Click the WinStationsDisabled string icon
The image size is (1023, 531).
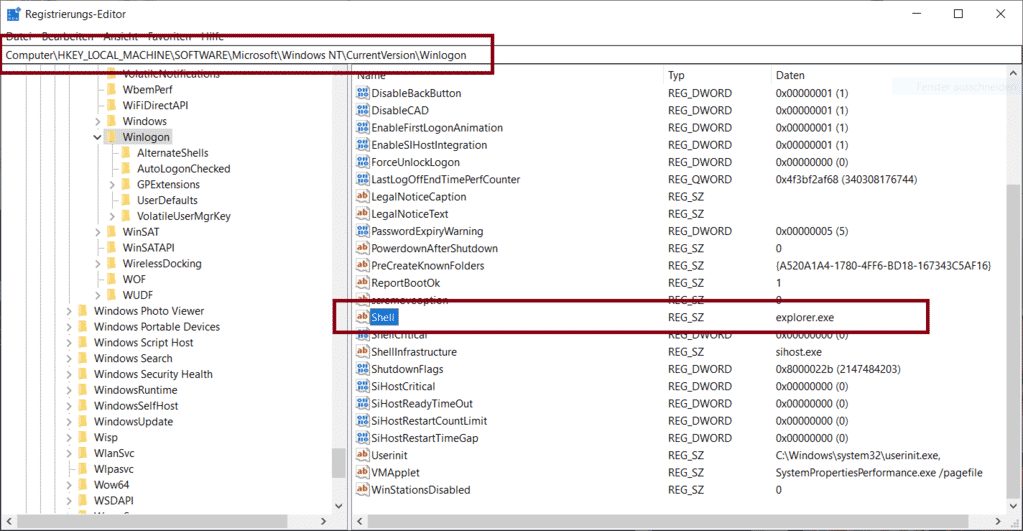click(x=362, y=489)
